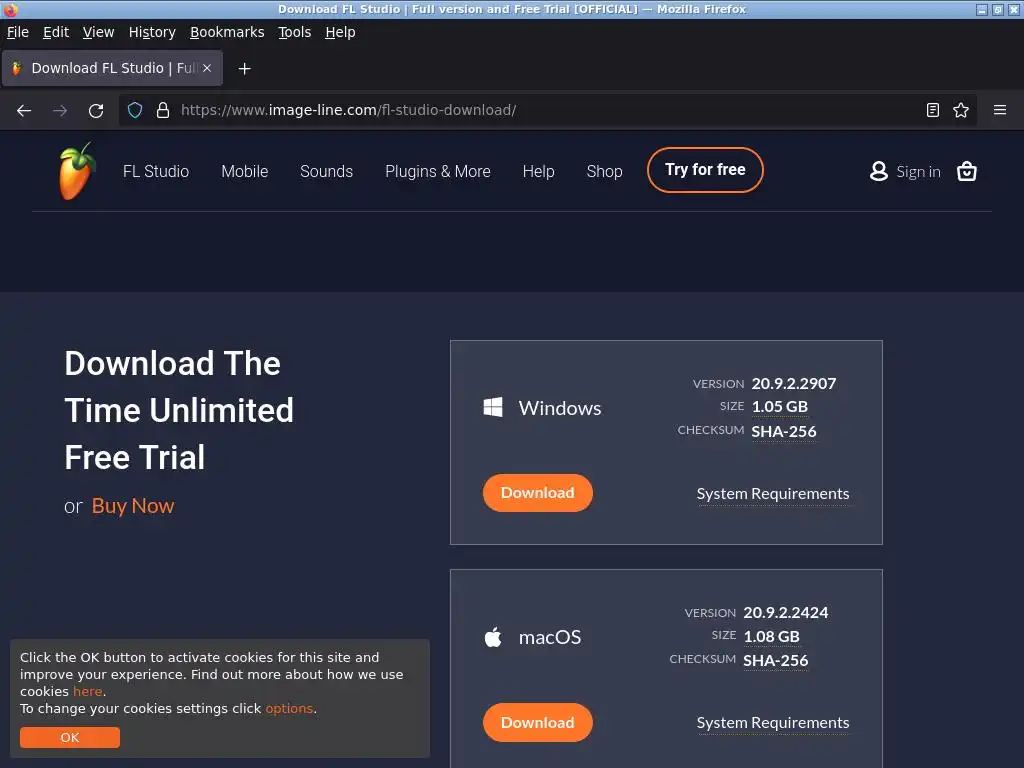Image resolution: width=1024 pixels, height=768 pixels.
Task: View Windows System Requirements
Action: point(773,494)
